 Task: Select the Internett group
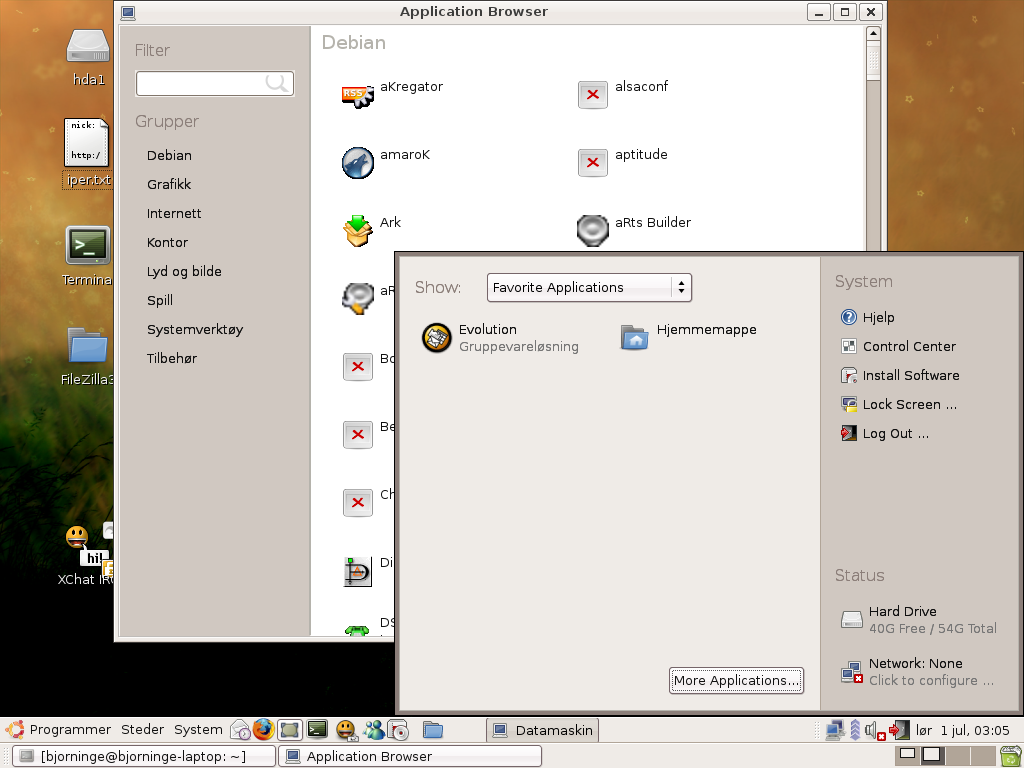coord(174,214)
